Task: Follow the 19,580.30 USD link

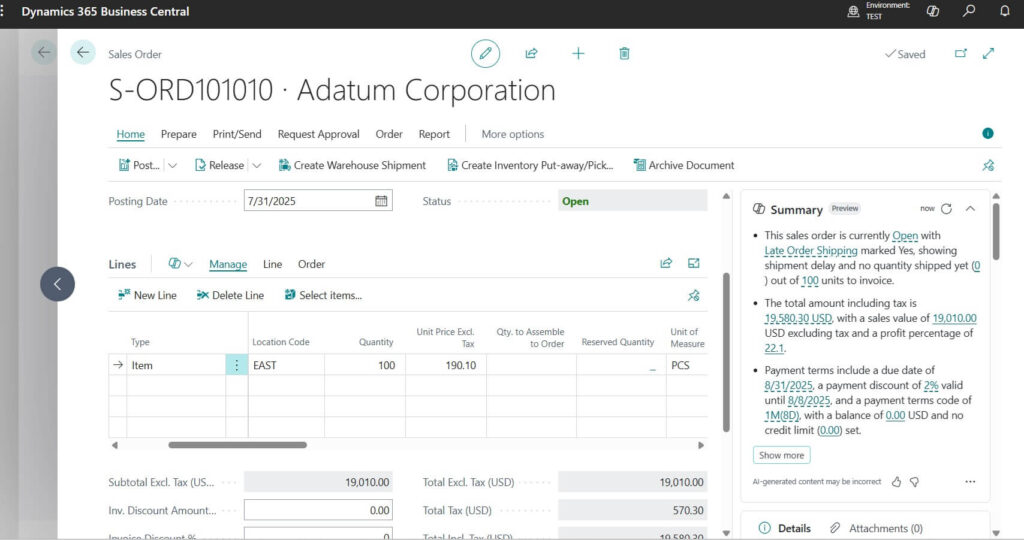Action: 798,319
